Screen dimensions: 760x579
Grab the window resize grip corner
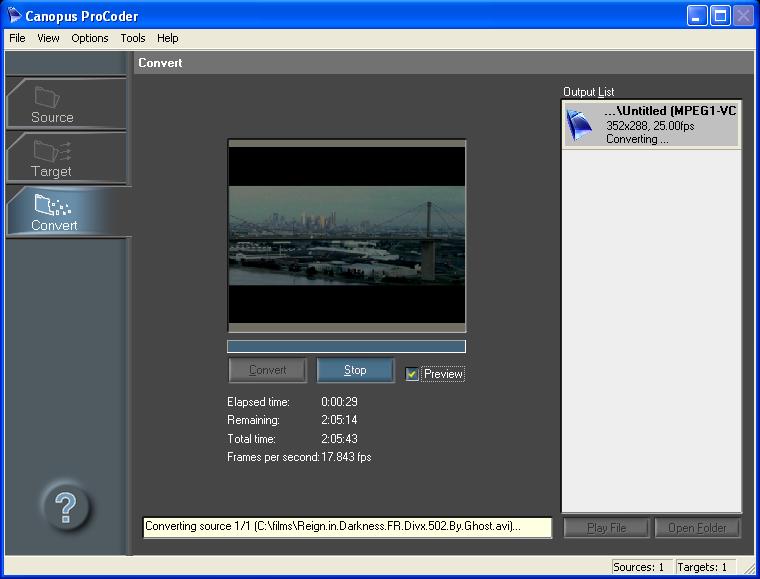(x=749, y=568)
